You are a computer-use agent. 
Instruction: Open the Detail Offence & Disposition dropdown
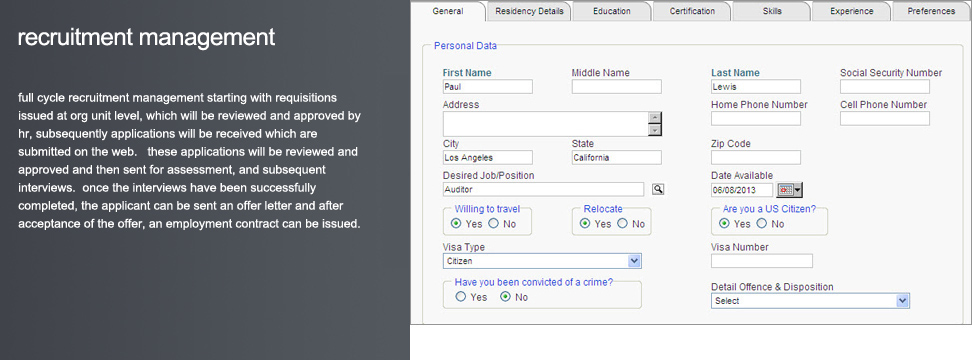click(x=902, y=301)
